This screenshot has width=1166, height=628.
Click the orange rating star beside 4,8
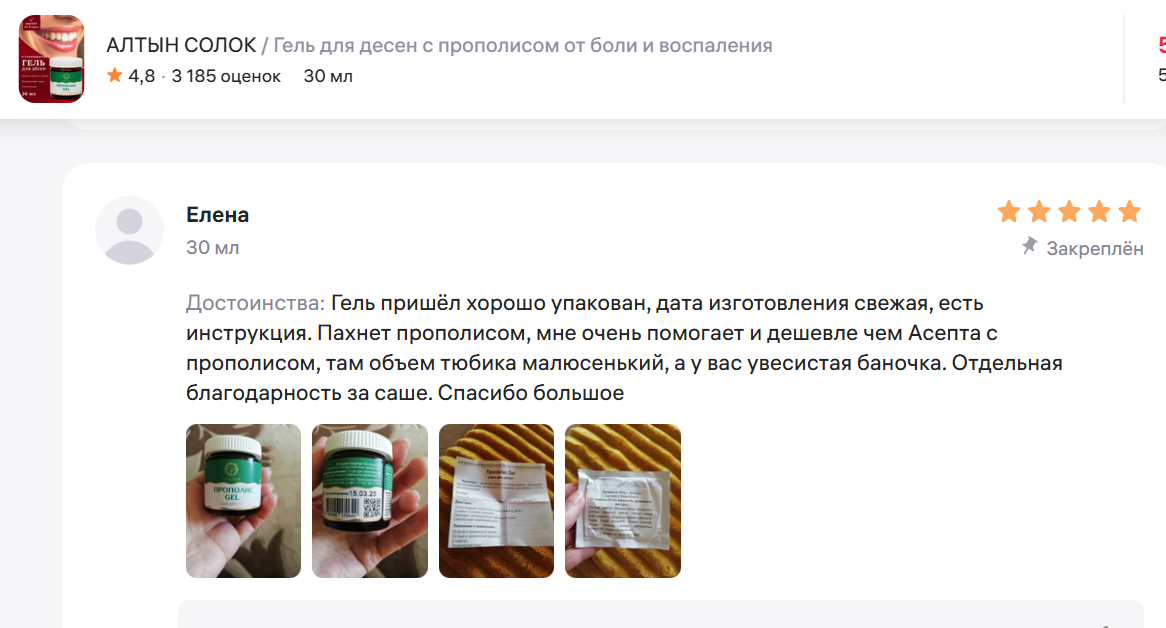115,75
